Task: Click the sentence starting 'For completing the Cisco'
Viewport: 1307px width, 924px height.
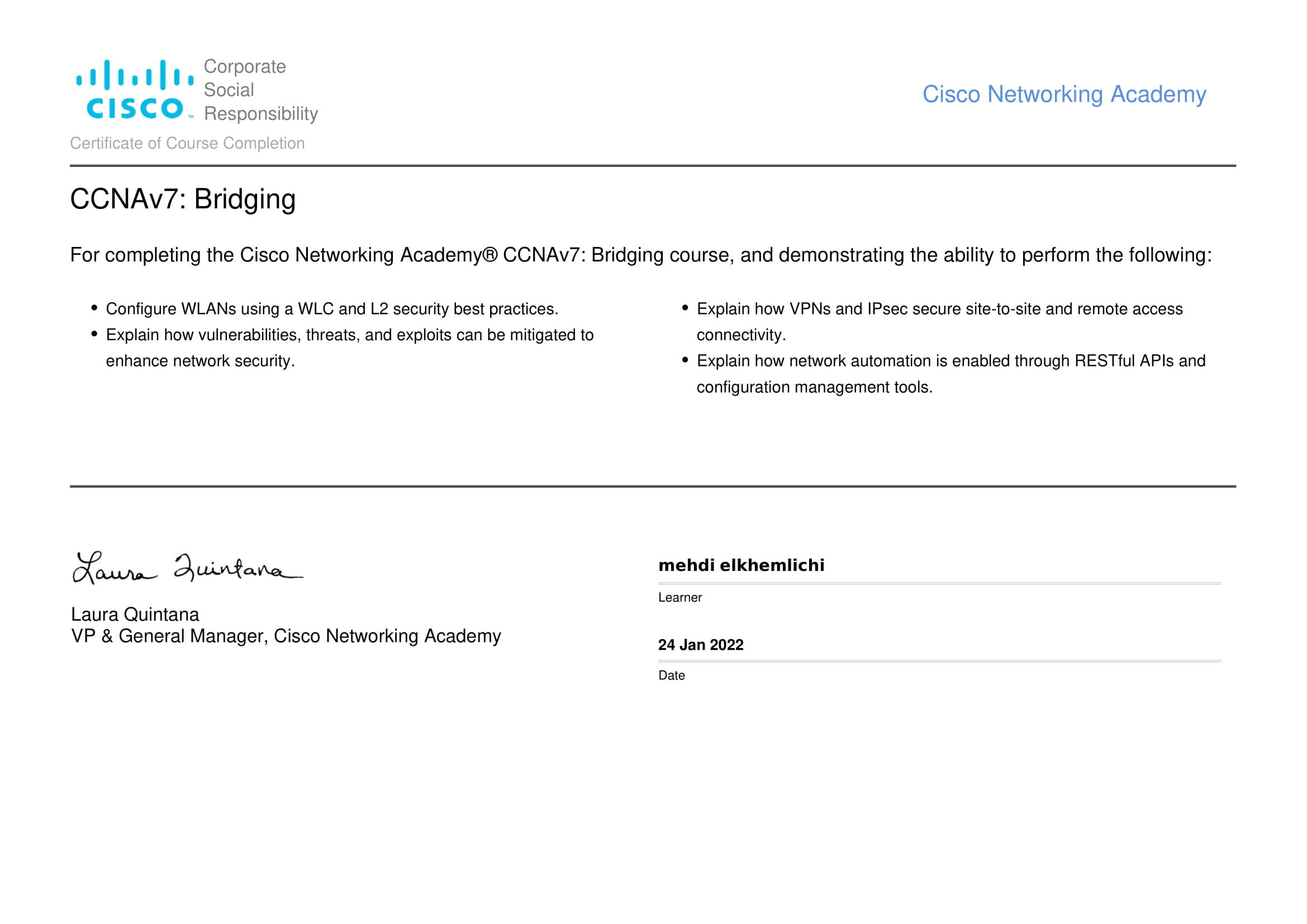Action: (x=641, y=255)
